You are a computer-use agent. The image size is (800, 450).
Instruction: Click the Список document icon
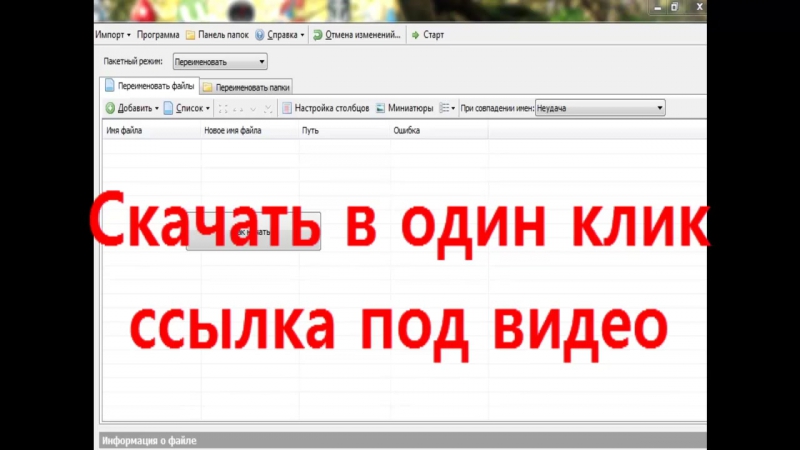(168, 108)
